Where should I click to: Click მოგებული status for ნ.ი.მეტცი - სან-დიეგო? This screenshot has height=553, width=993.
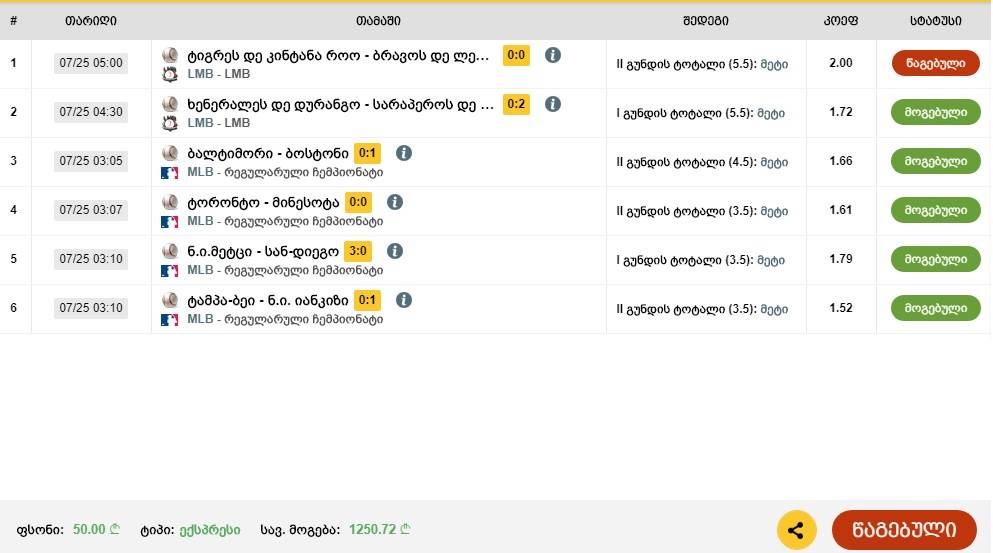(x=935, y=259)
